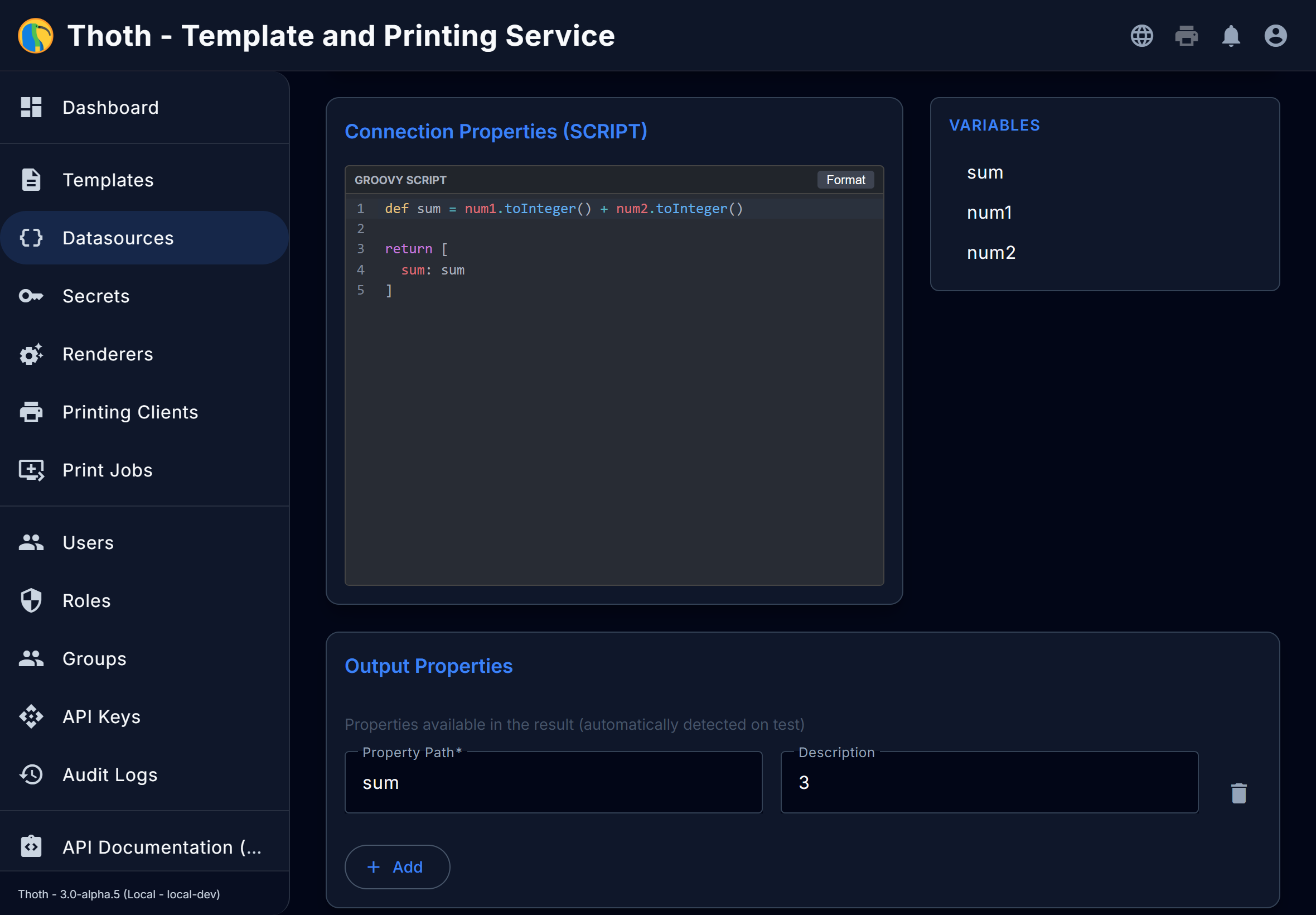Click the API Keys diamond icon
The width and height of the screenshot is (1316, 915).
tap(31, 716)
